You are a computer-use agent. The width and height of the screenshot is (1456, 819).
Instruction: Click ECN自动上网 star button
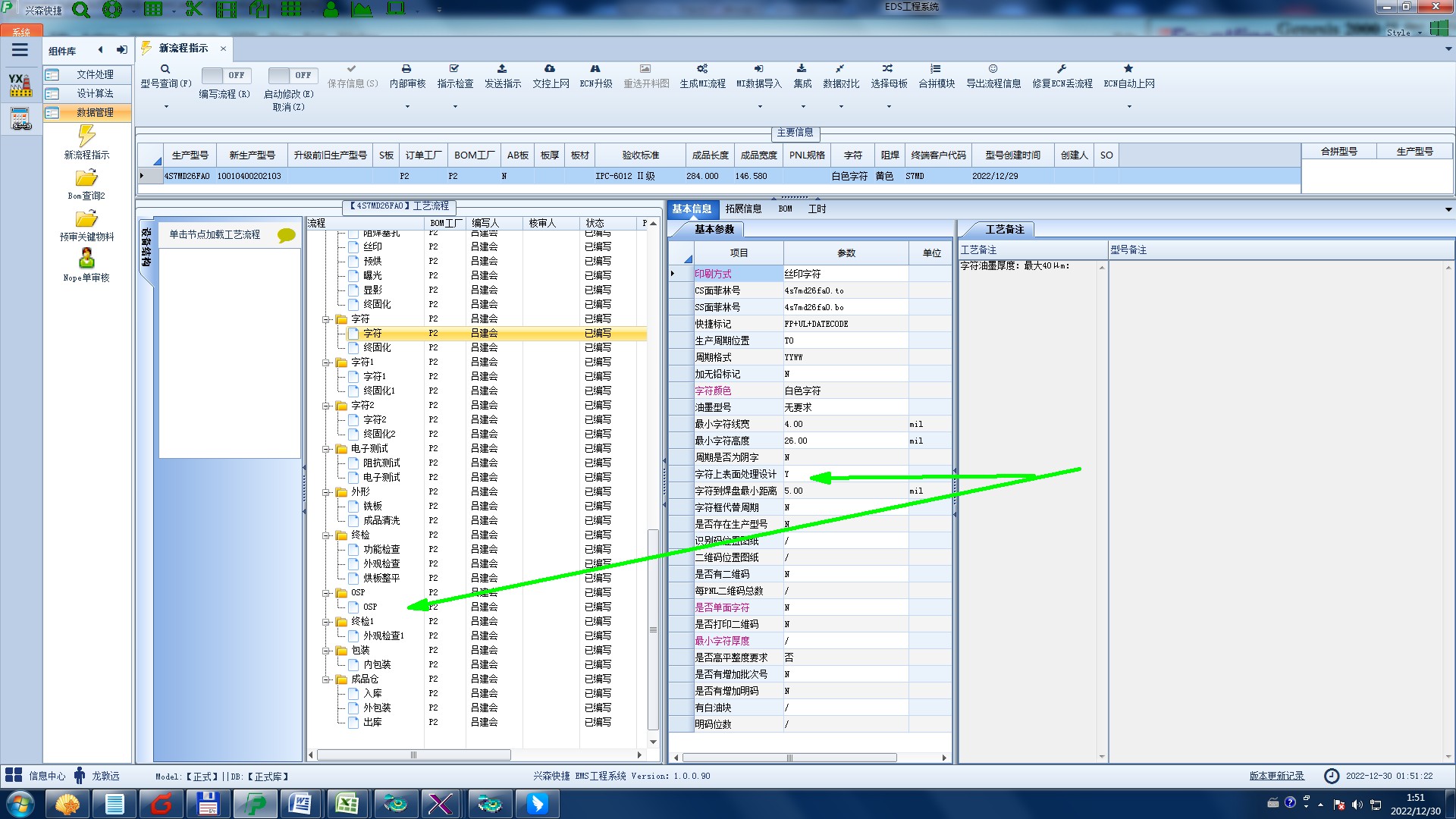click(1129, 76)
